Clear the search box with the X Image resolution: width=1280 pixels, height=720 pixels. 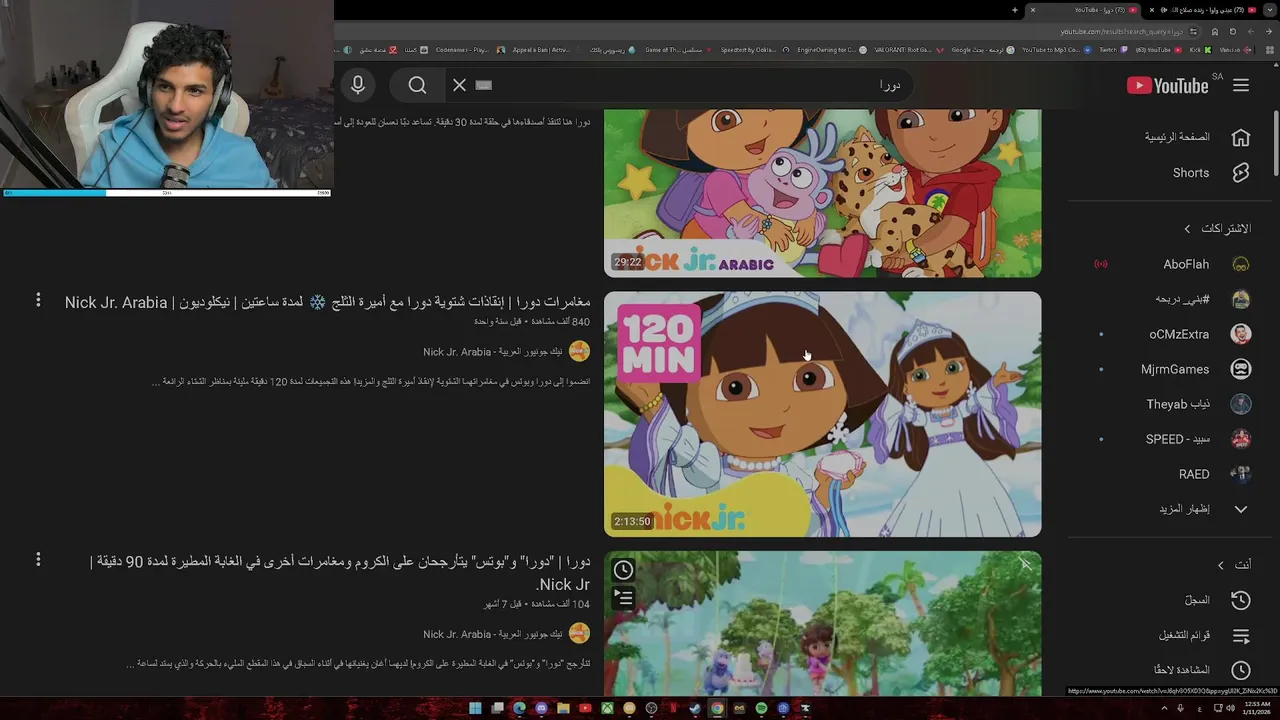[460, 85]
